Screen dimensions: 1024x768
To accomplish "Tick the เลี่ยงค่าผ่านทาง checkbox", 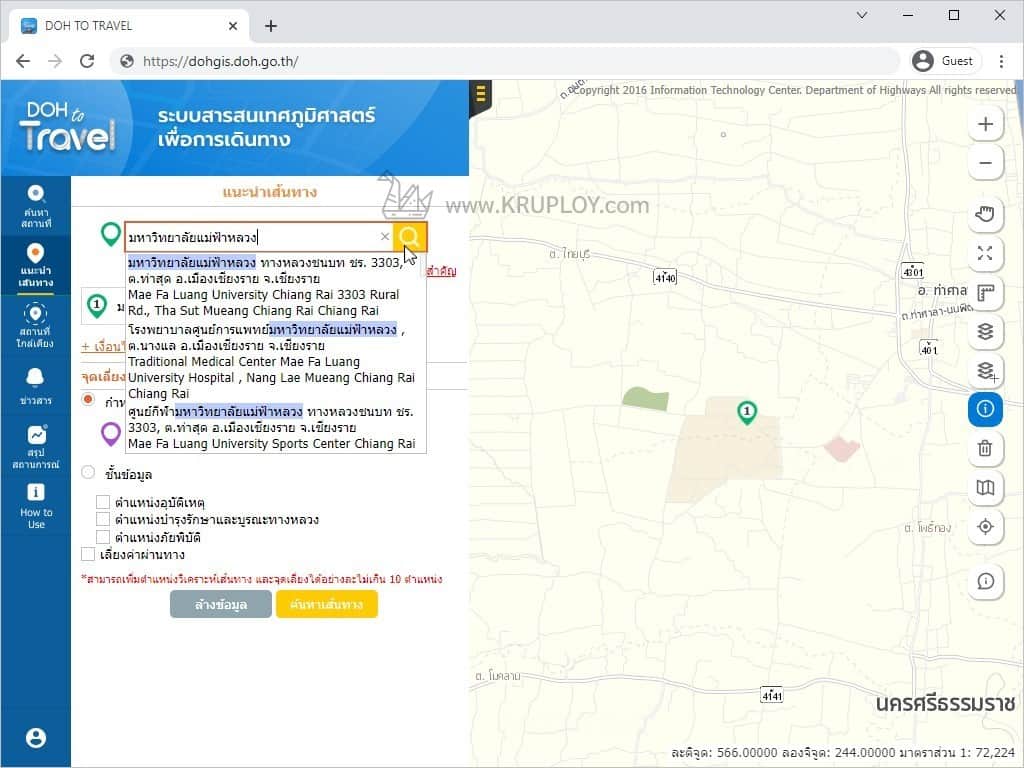I will coord(88,554).
